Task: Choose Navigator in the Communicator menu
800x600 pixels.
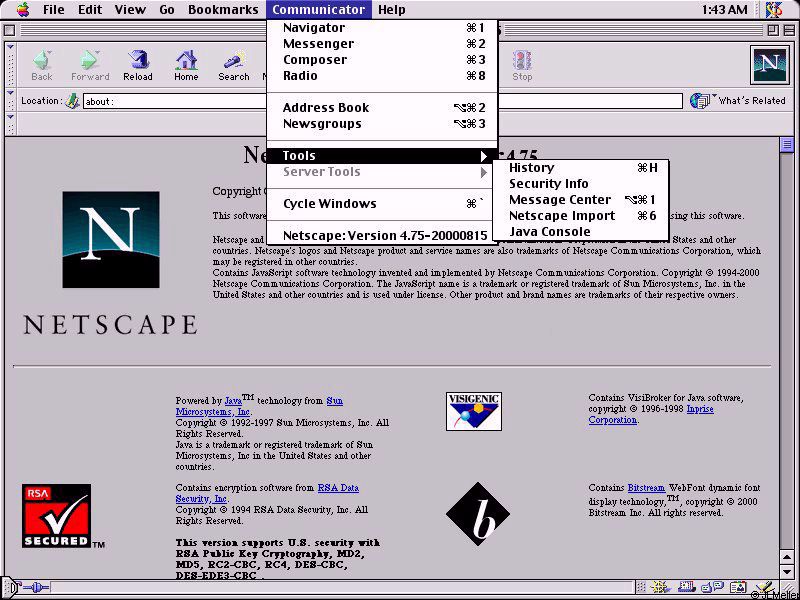Action: [x=382, y=28]
